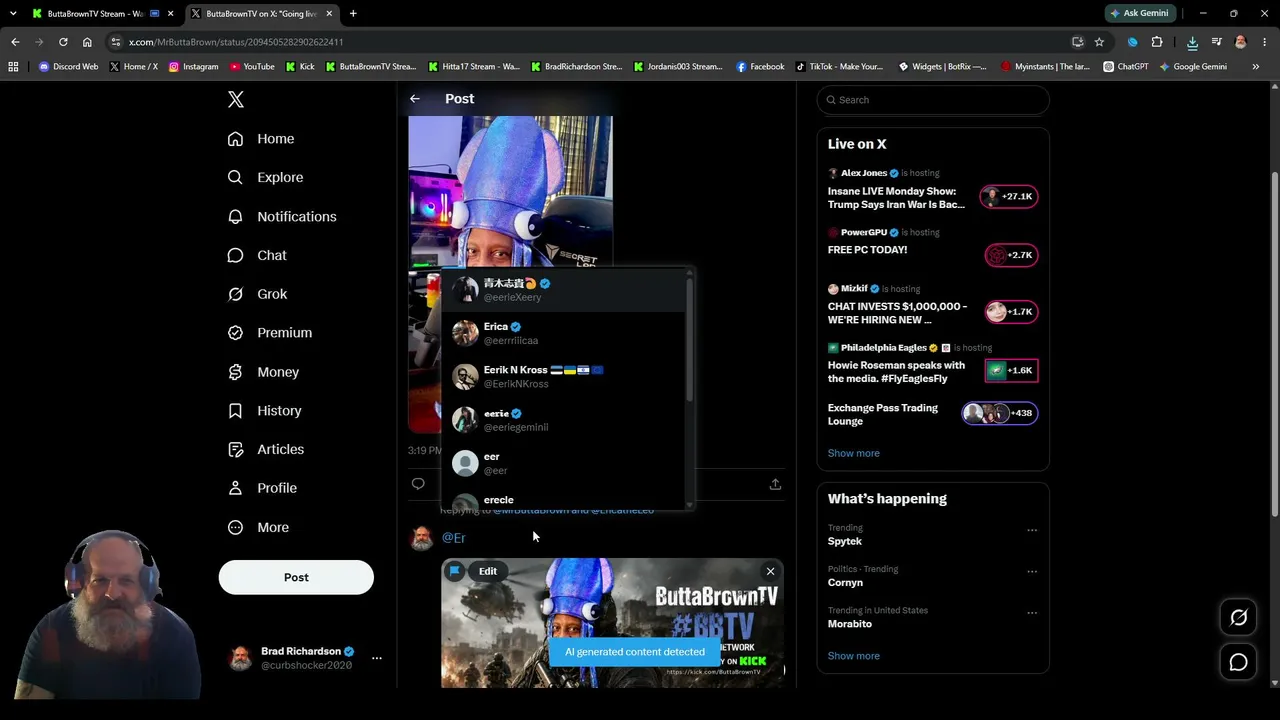The height and width of the screenshot is (720, 1280).
Task: Open the ChatGPT bookmark
Action: coord(1126,67)
